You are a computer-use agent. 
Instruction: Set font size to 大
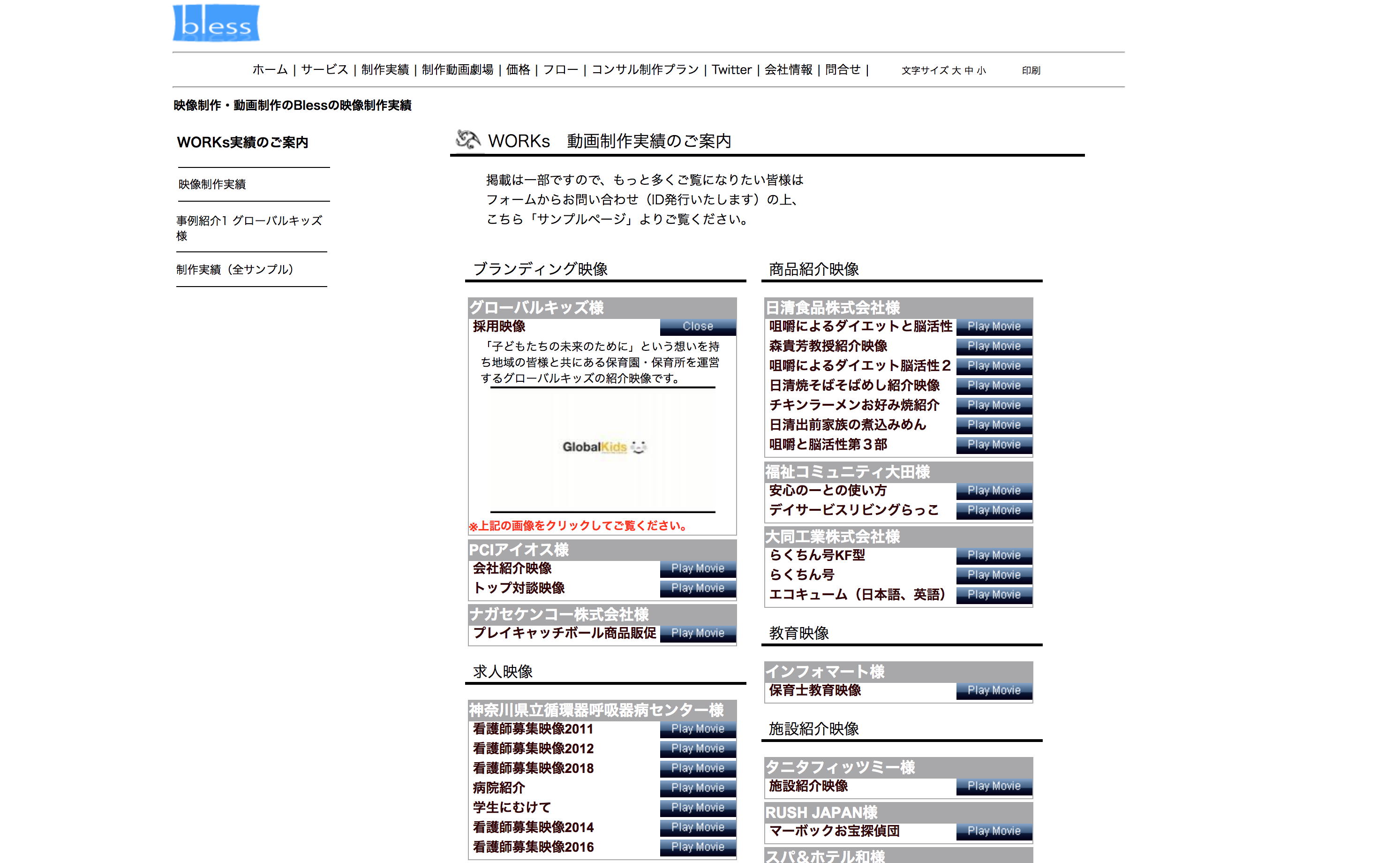coord(956,70)
